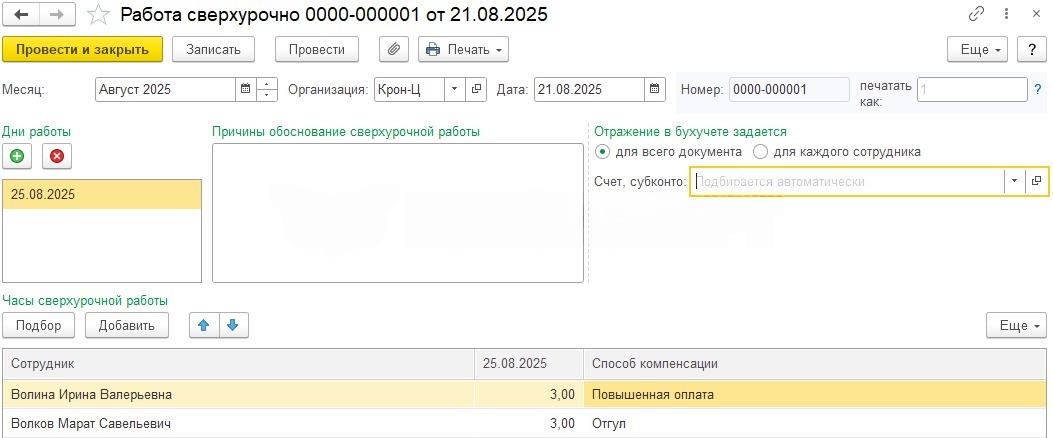Expand the Организация dropdown list
Screen dimensions: 1053x438
coord(454,89)
